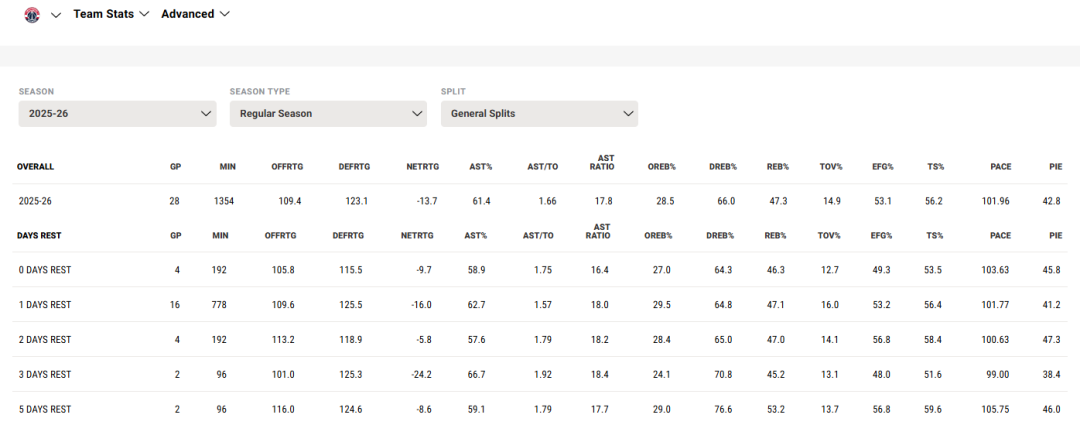Open the Season Type dropdown
Viewport: 1080px width, 425px height.
pyautogui.click(x=328, y=113)
